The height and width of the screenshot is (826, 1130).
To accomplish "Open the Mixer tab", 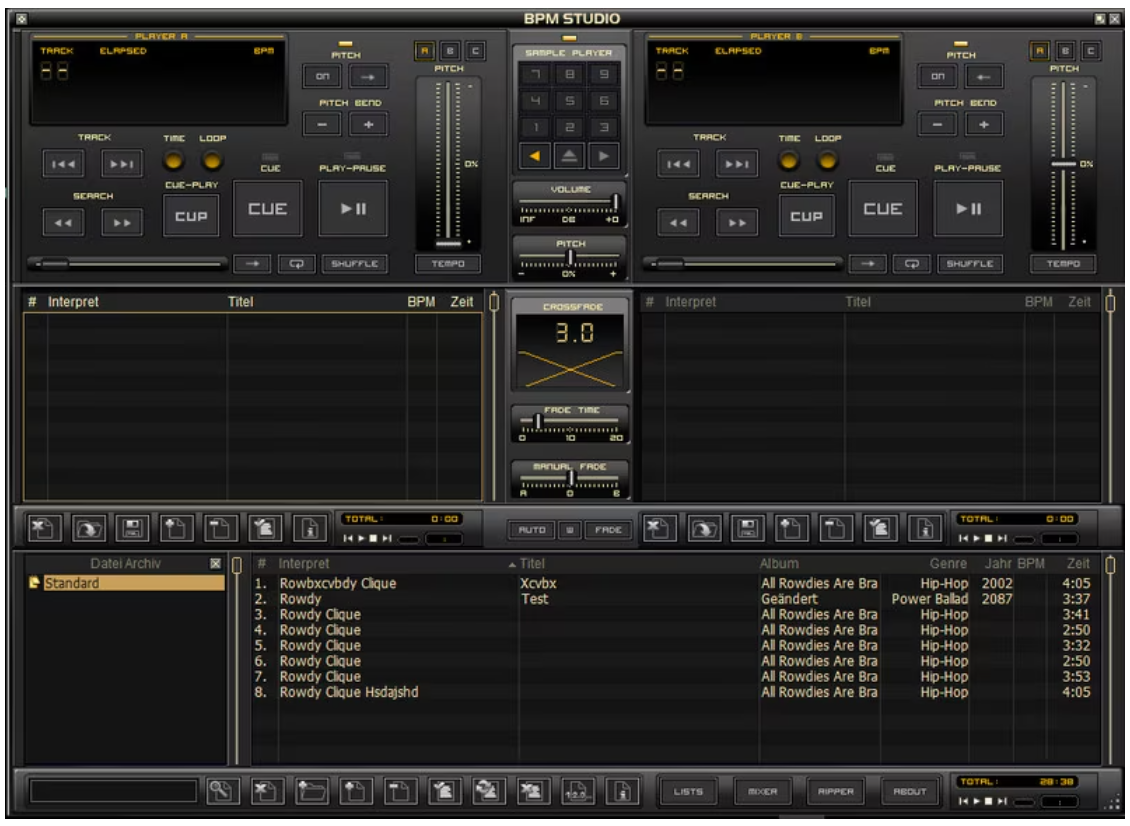I will coord(762,791).
